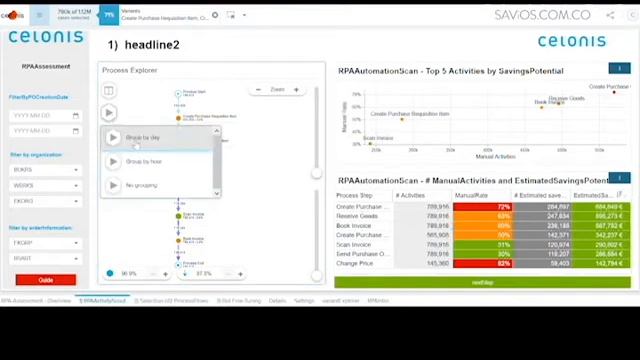Open calendar picker for the first date field
Viewport: 640px width, 360px height.
point(76,116)
